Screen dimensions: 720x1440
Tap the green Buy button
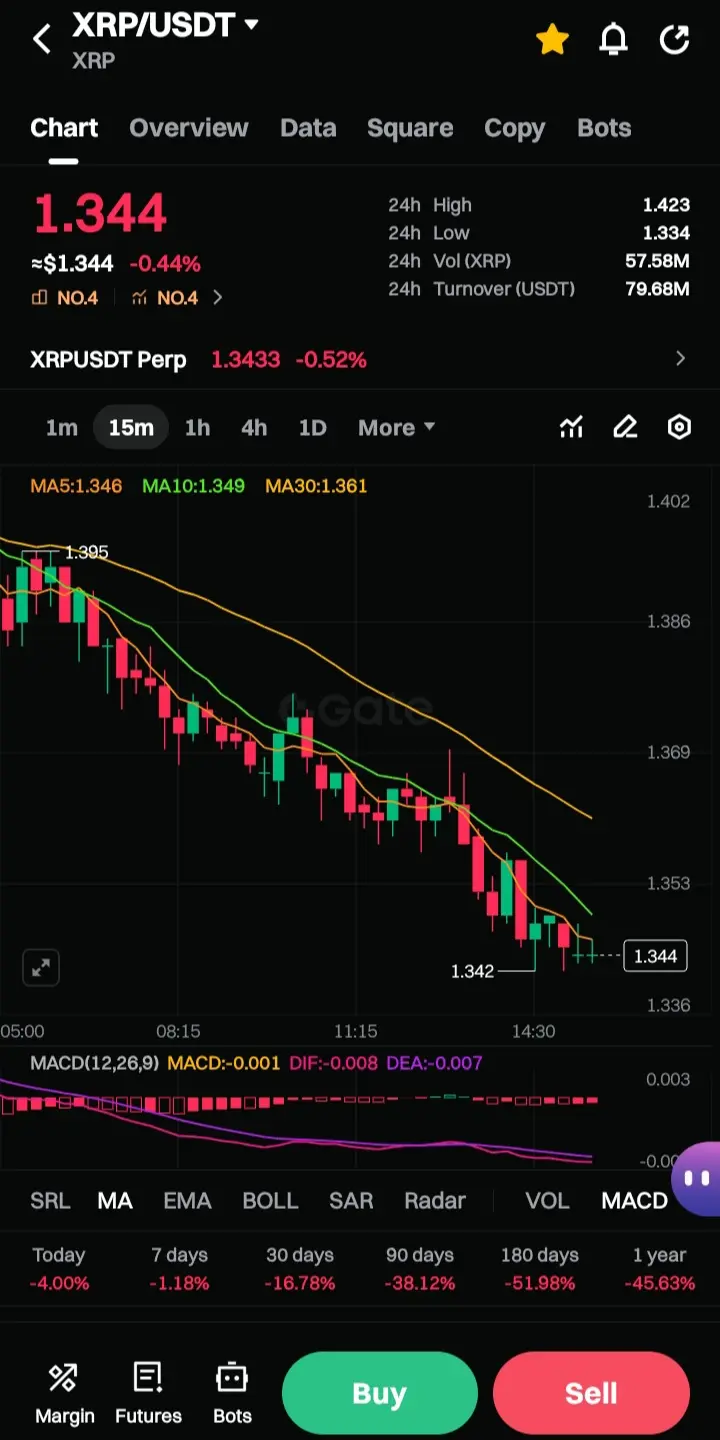tap(380, 1393)
